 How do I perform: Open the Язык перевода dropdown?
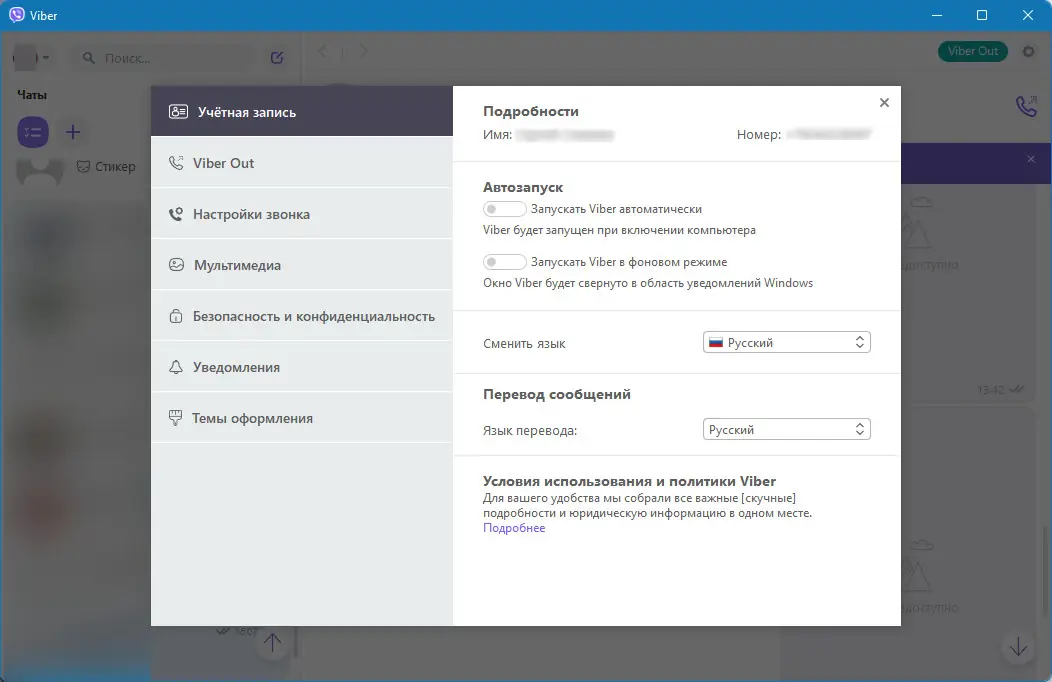coord(786,429)
